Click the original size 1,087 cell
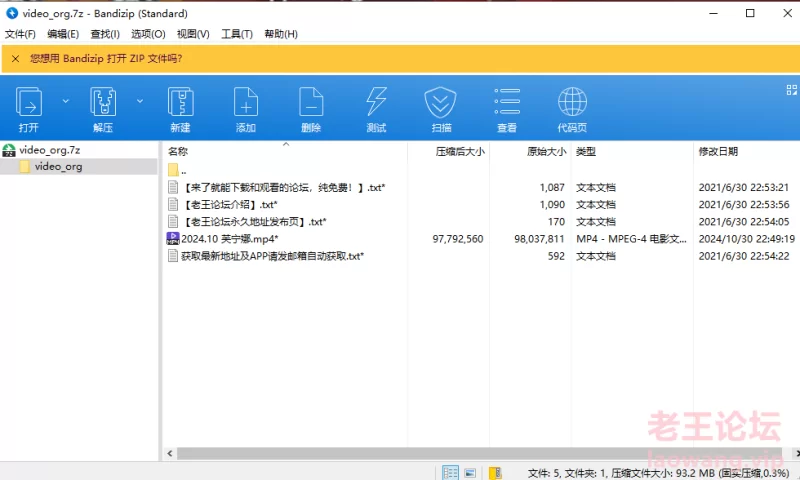Image resolution: width=800 pixels, height=480 pixels. coord(552,188)
